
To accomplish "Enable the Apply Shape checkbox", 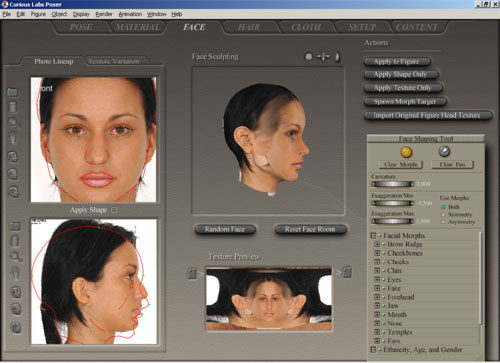I will [114, 210].
